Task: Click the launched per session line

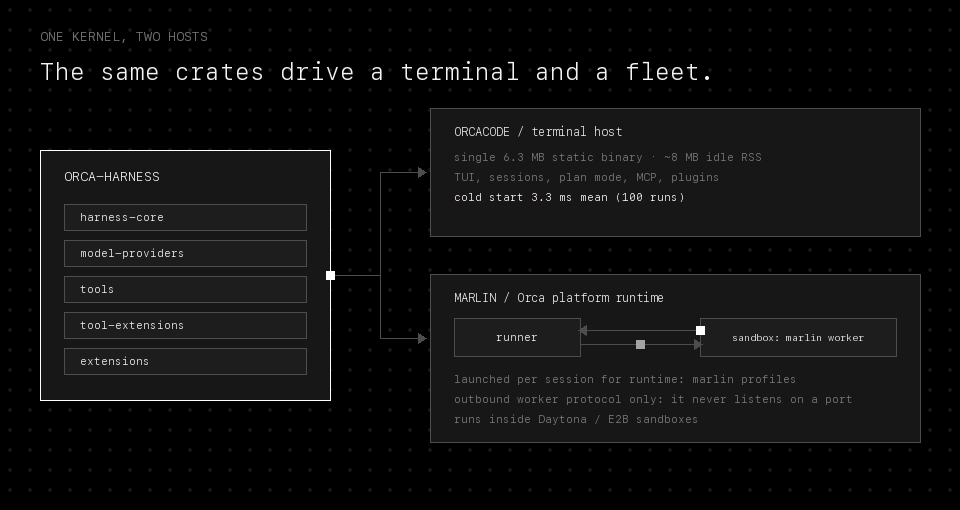Action: click(625, 380)
